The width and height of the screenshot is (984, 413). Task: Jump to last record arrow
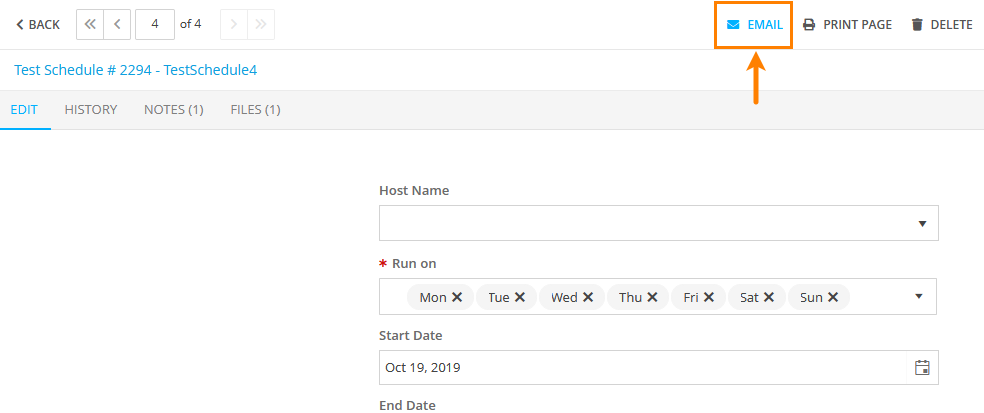click(x=261, y=25)
